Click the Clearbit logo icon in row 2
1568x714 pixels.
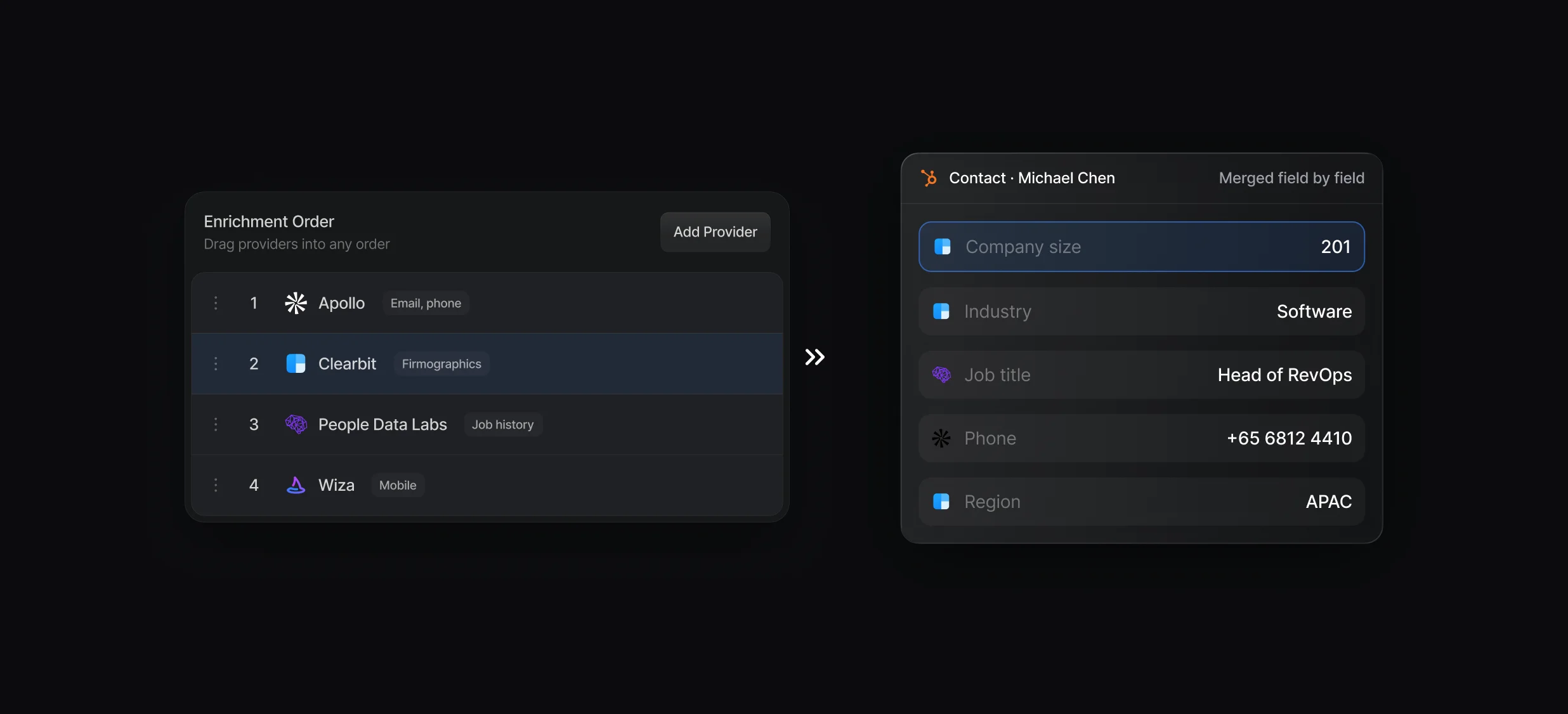point(296,363)
